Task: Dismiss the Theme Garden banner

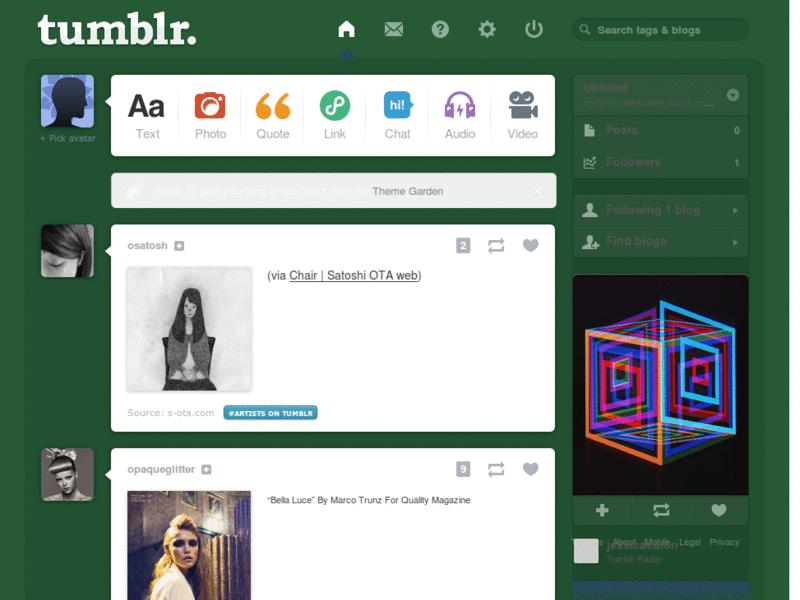Action: coord(537,191)
